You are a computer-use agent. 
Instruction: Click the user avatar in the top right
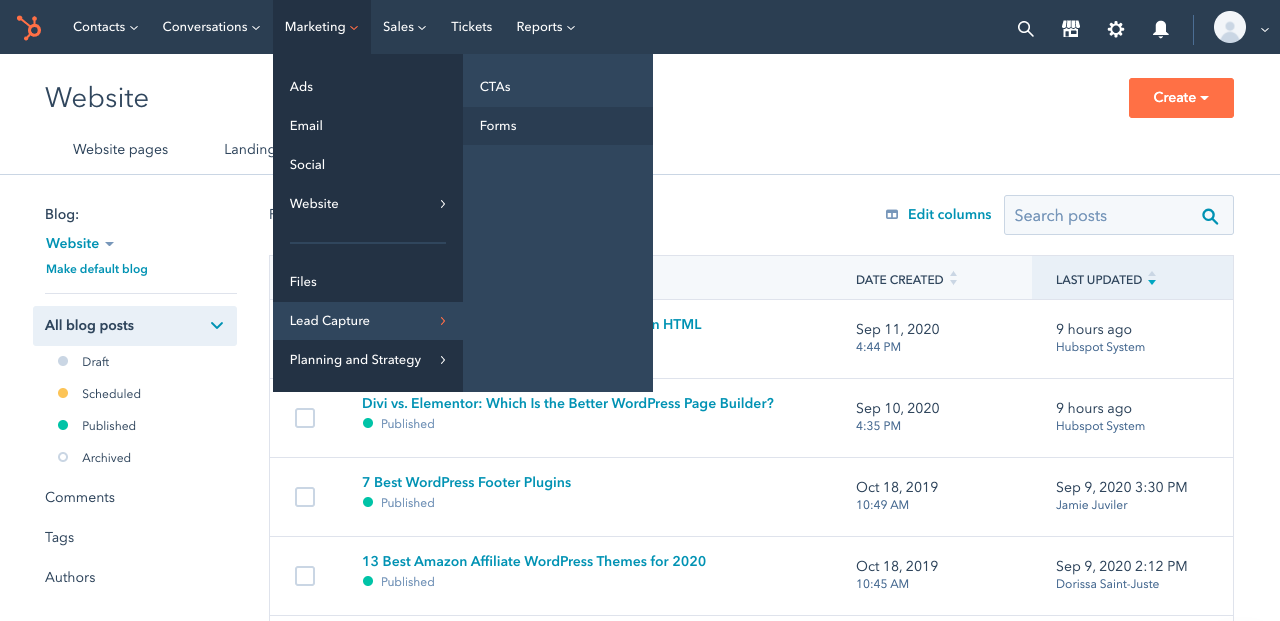pos(1229,27)
